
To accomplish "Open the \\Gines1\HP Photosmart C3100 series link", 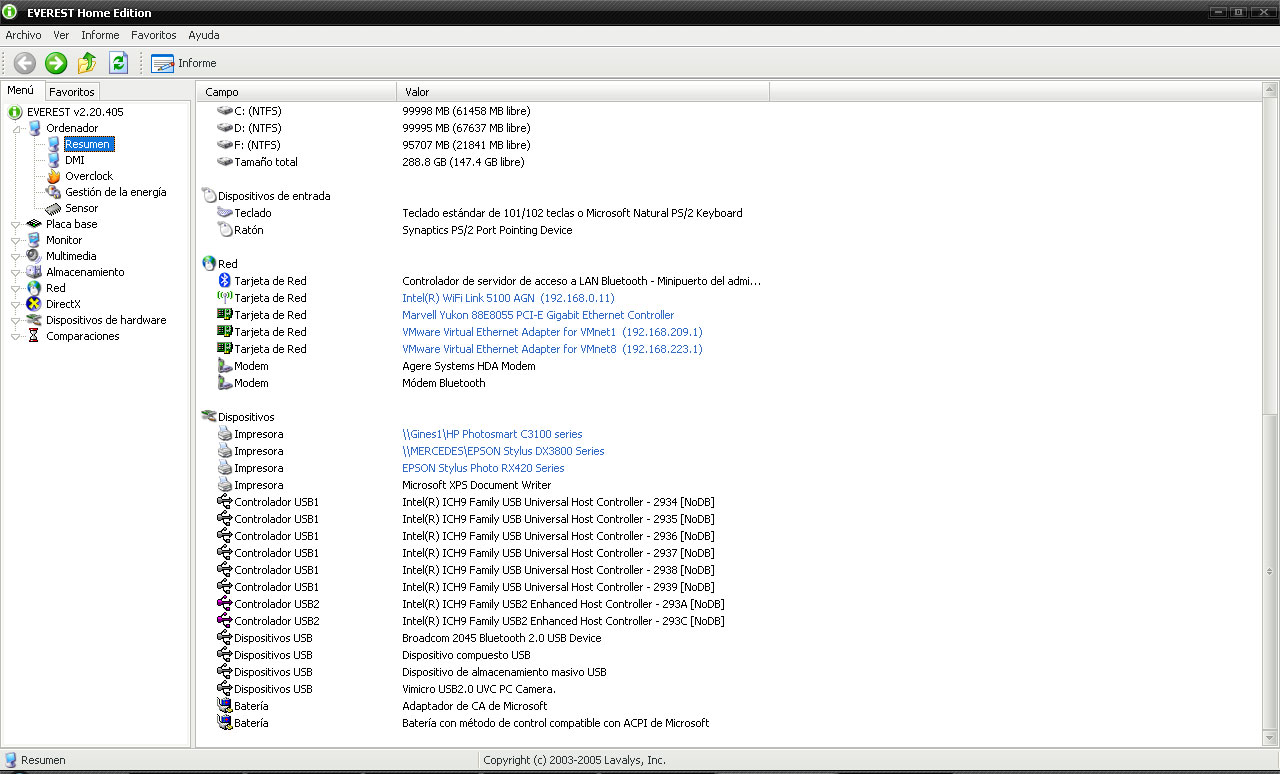I will coord(492,434).
